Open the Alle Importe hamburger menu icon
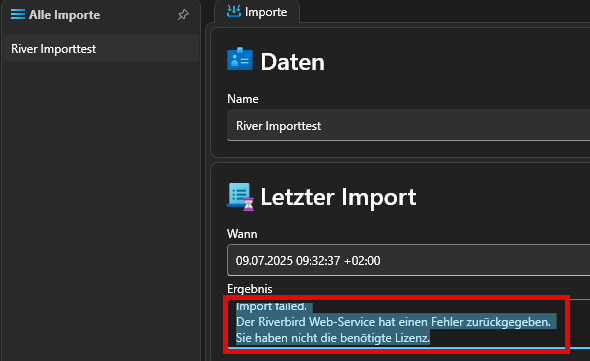The image size is (590, 361). point(18,14)
